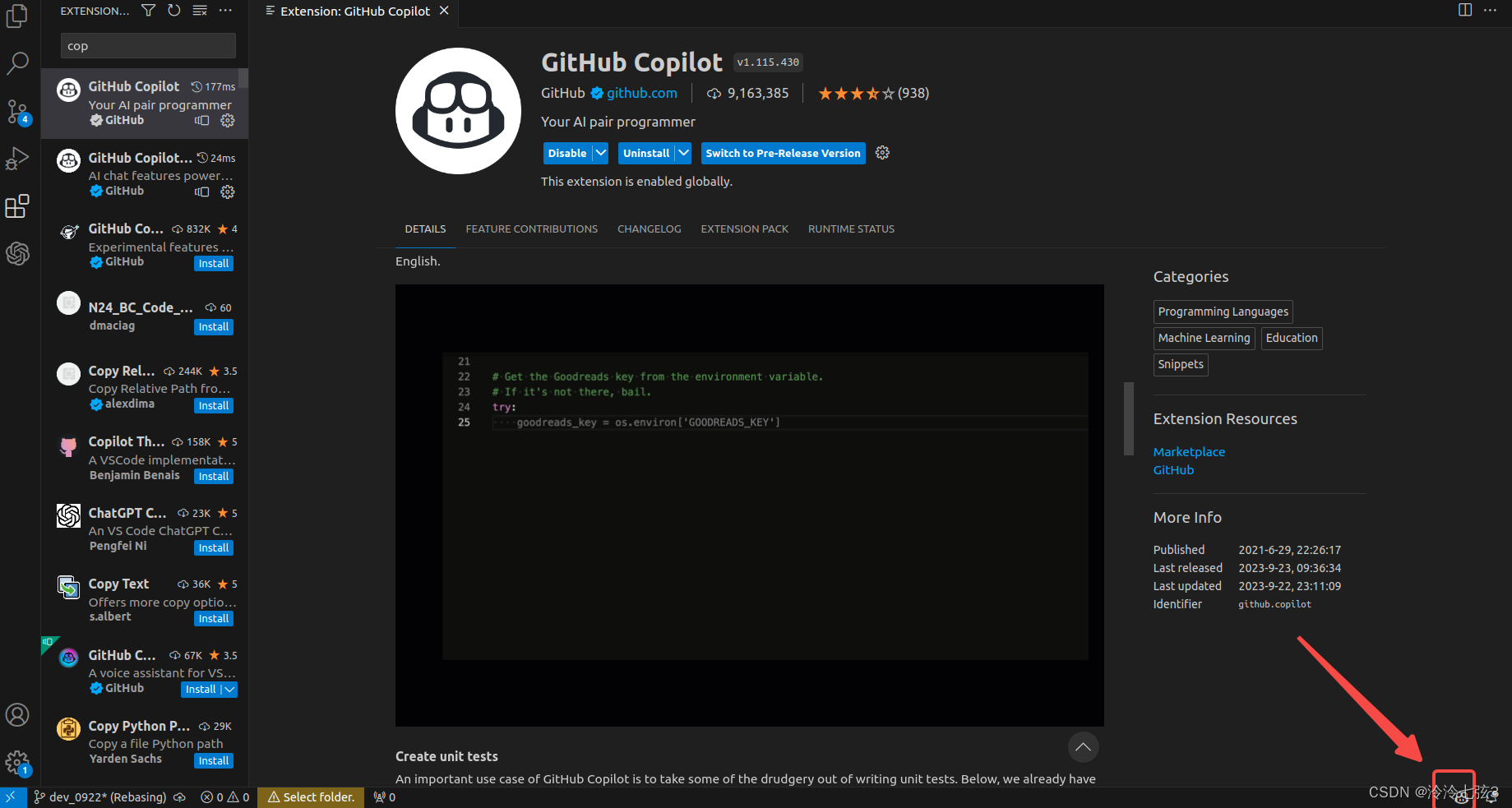This screenshot has width=1512, height=808.
Task: Click the Uninstall button
Action: [646, 153]
